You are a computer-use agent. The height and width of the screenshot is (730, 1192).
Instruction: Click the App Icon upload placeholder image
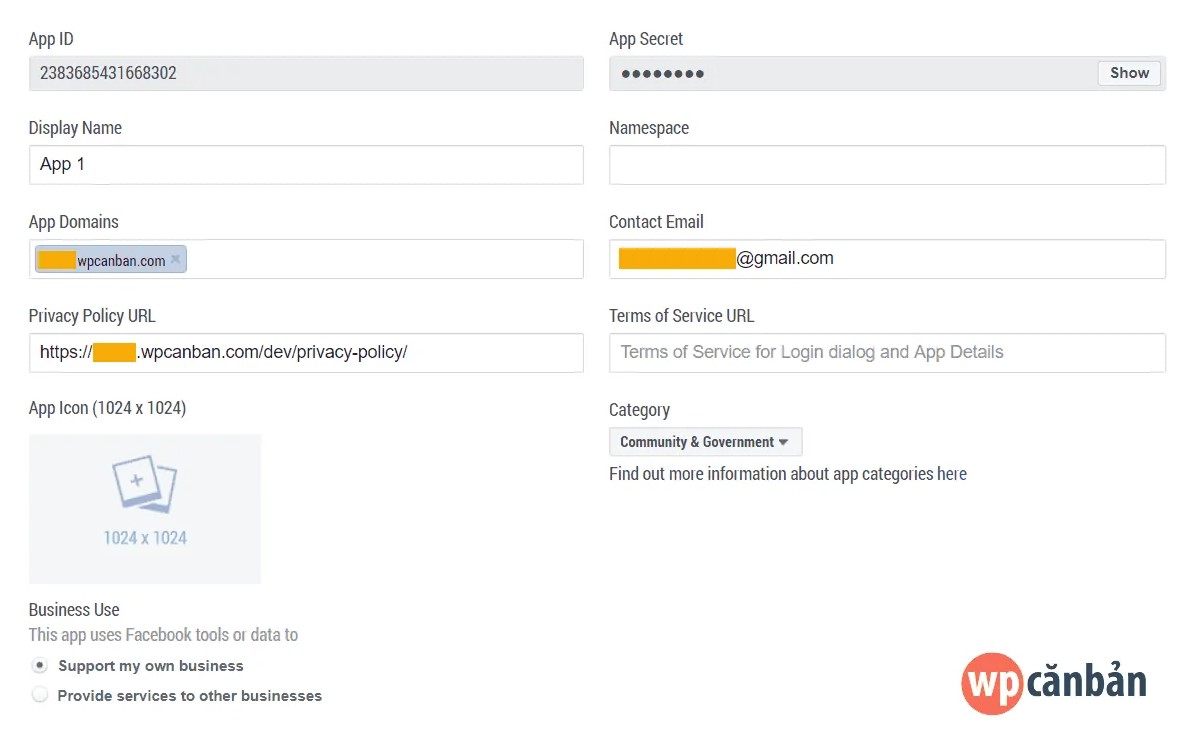pyautogui.click(x=145, y=508)
